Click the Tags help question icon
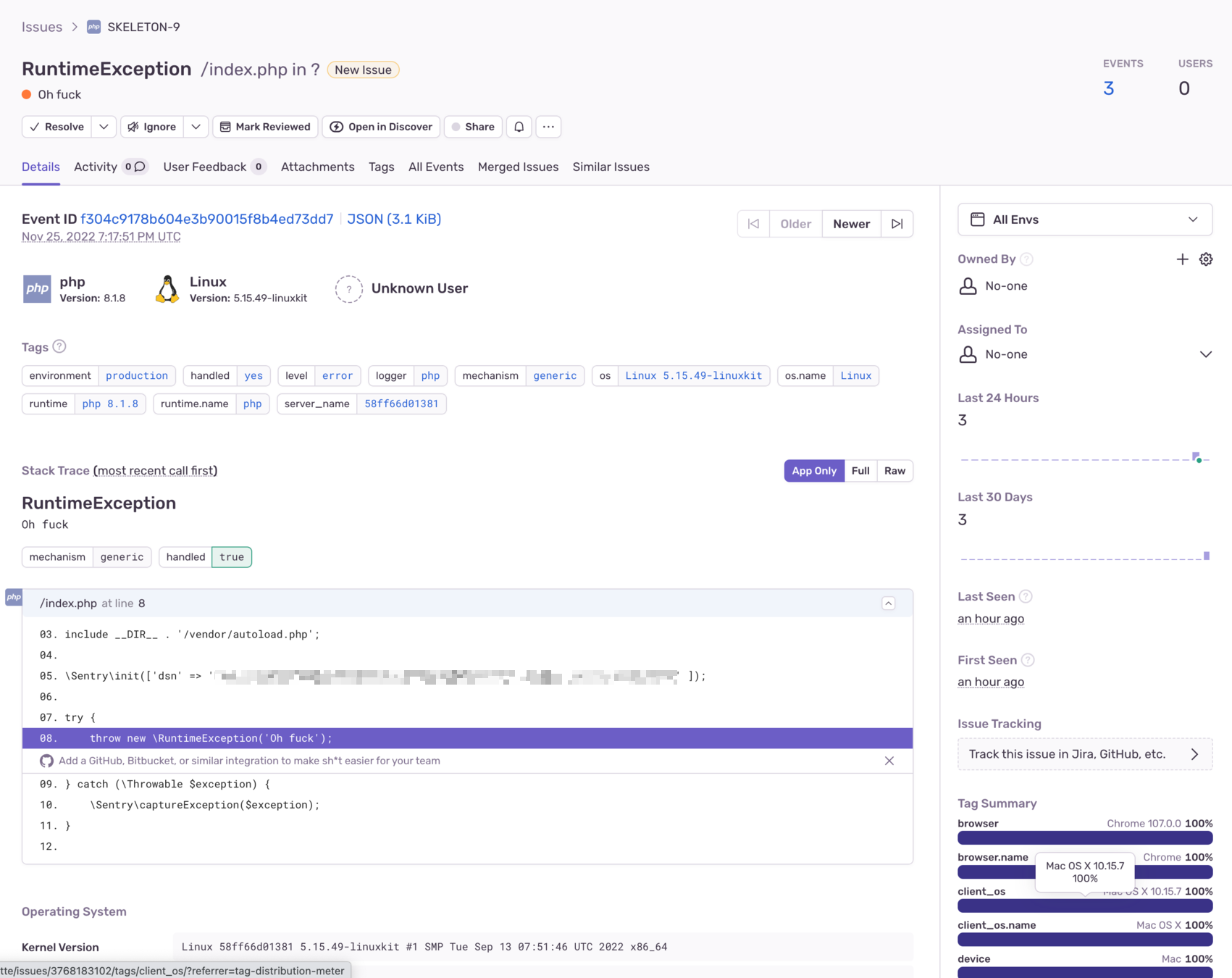1232x978 pixels. (x=59, y=346)
